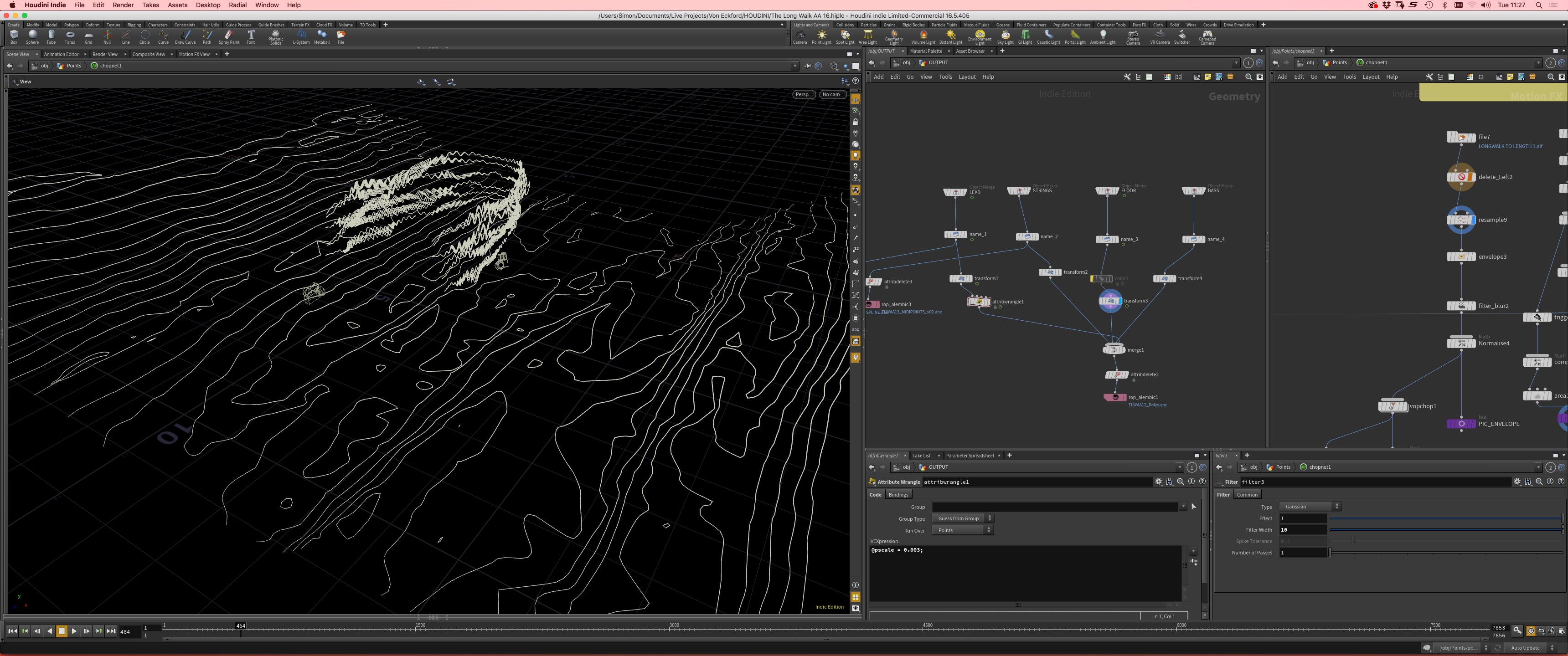Click the Point Light tool
The image size is (1568, 656).
(x=821, y=37)
